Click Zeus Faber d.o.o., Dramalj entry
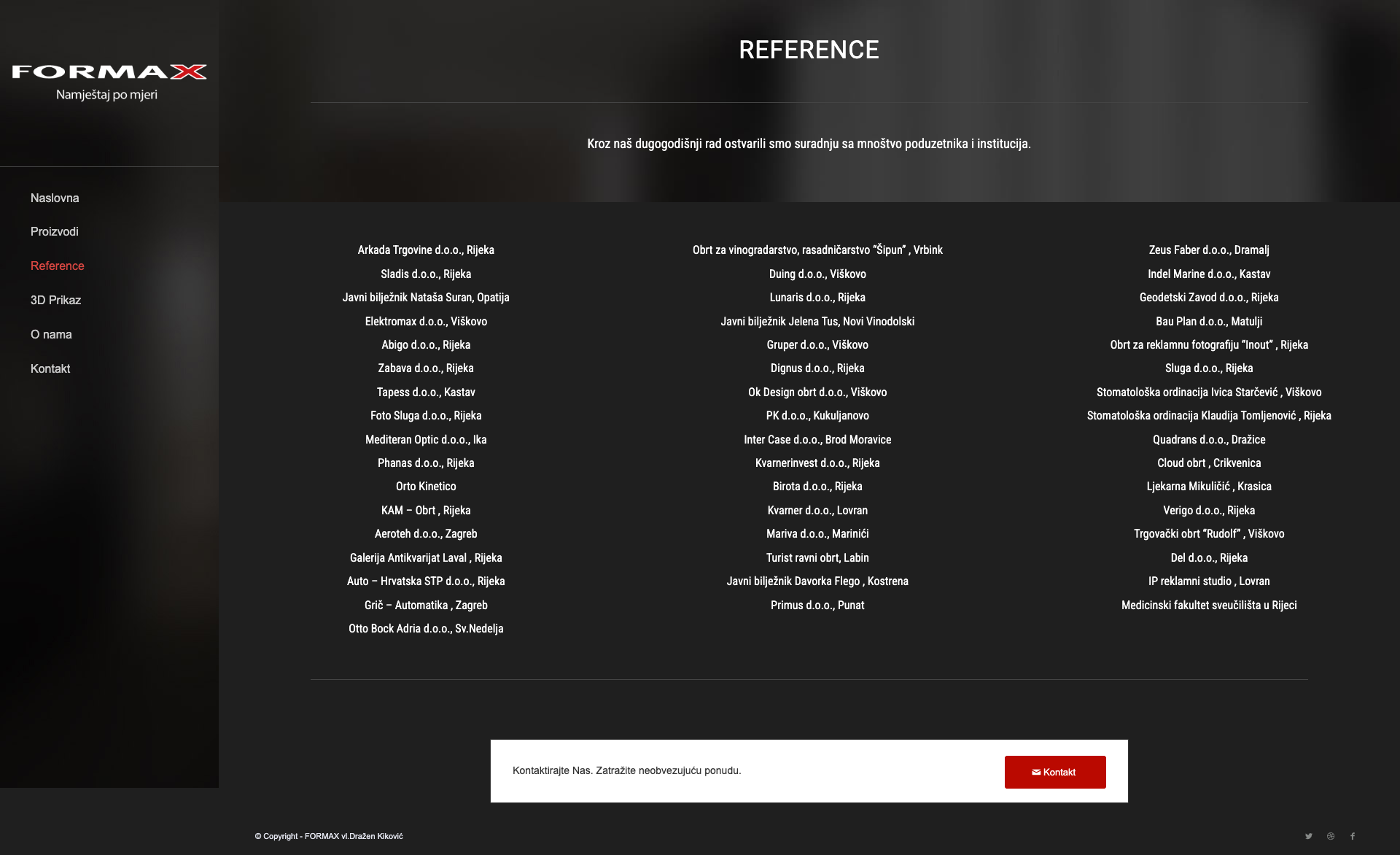Screen dimensions: 1400x855 1209,250
